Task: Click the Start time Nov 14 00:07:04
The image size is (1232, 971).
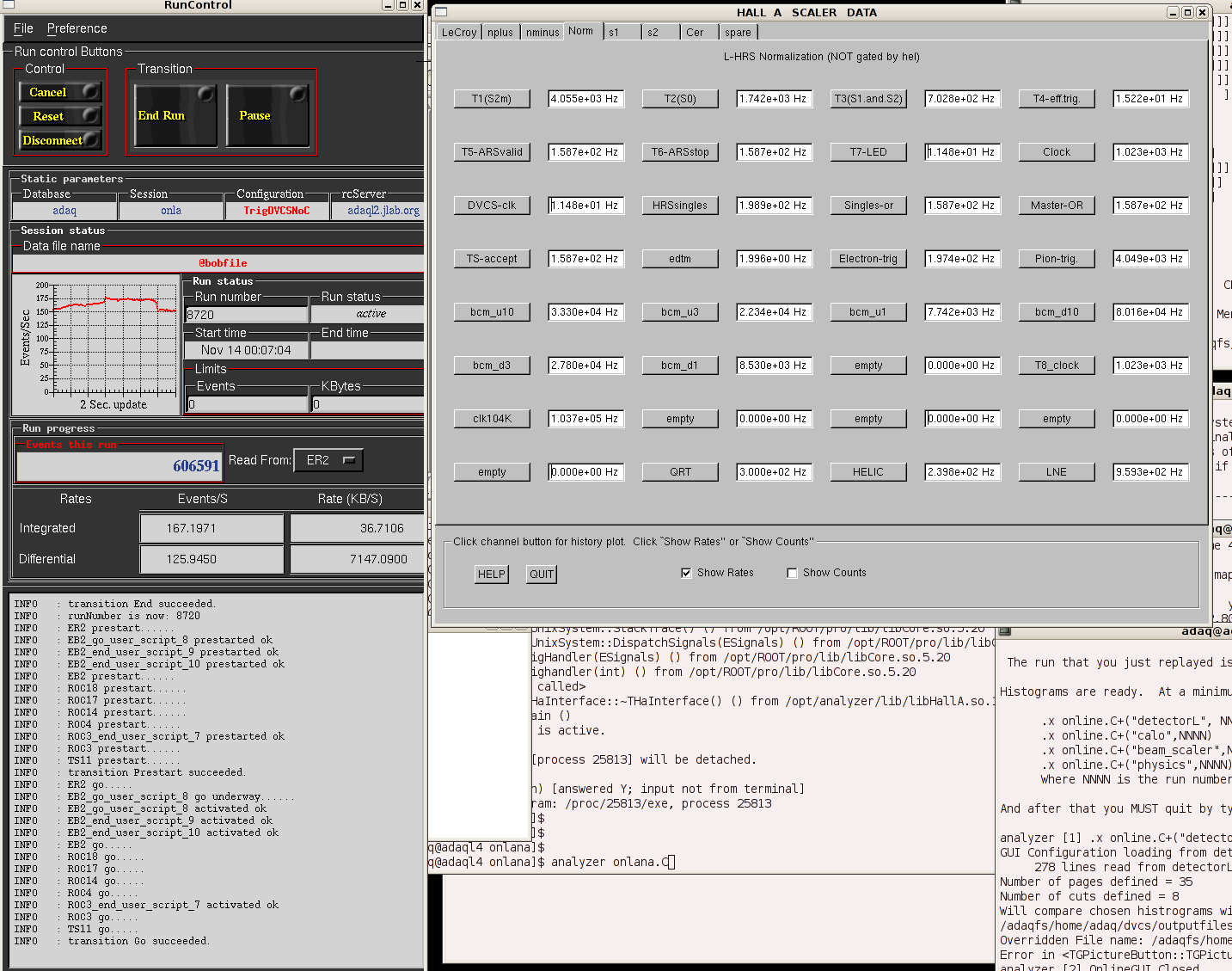Action: (x=246, y=350)
